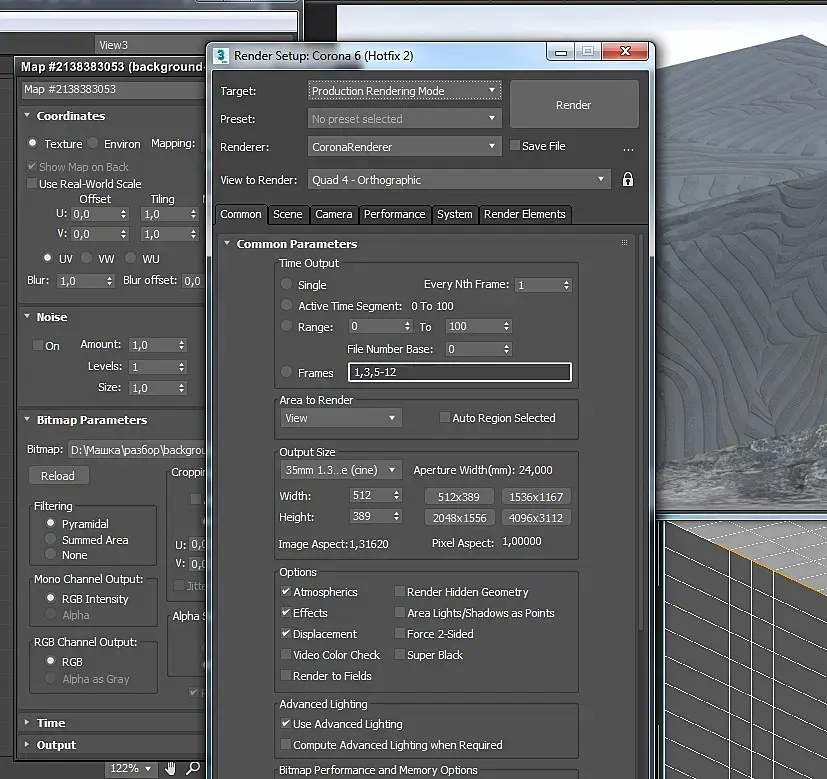The height and width of the screenshot is (779, 827).
Task: Click the large Render button
Action: pyautogui.click(x=573, y=105)
